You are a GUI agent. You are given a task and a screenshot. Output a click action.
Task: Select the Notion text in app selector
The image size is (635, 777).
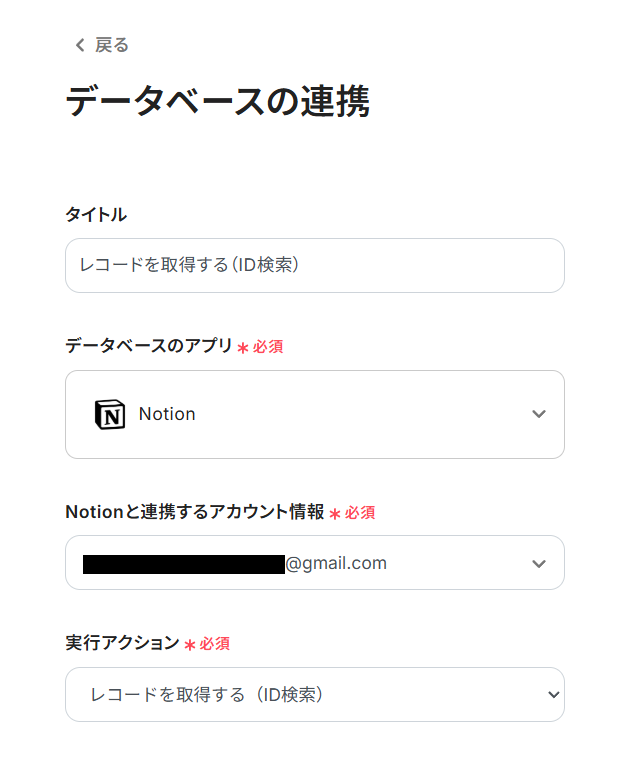coord(167,414)
